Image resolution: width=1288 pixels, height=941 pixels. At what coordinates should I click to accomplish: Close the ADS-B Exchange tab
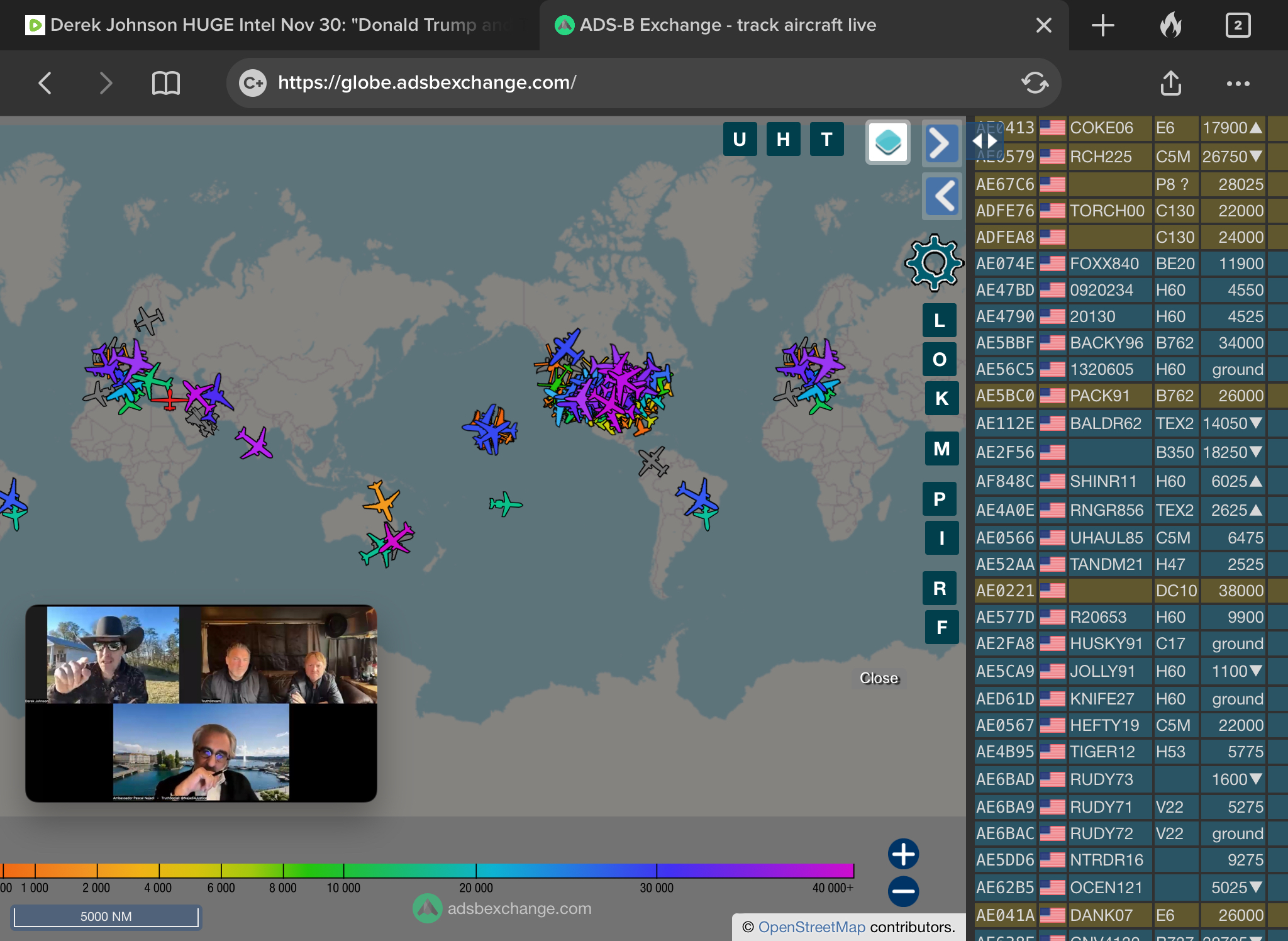point(1044,25)
